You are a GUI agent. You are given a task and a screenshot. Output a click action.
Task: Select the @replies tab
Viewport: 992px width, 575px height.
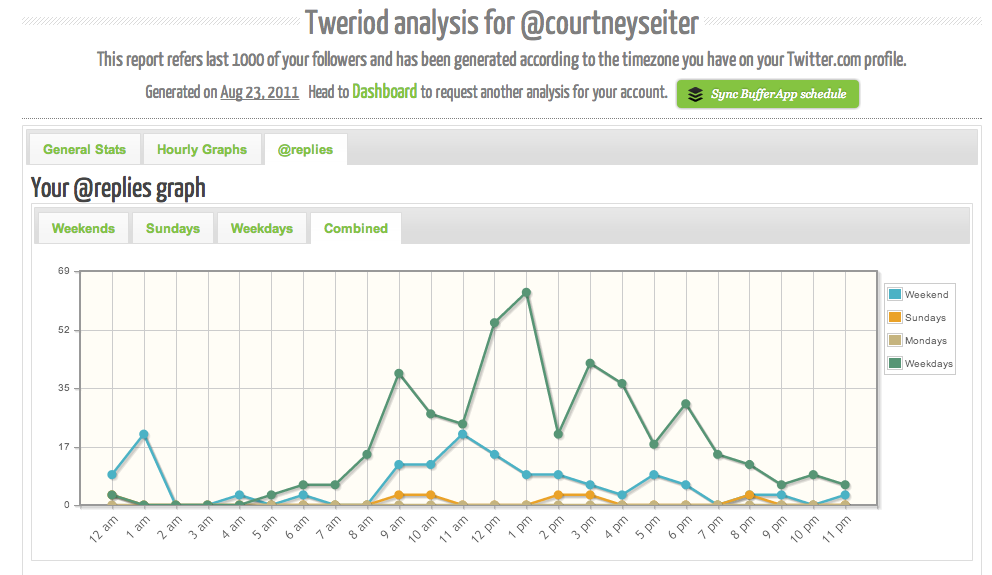point(305,149)
